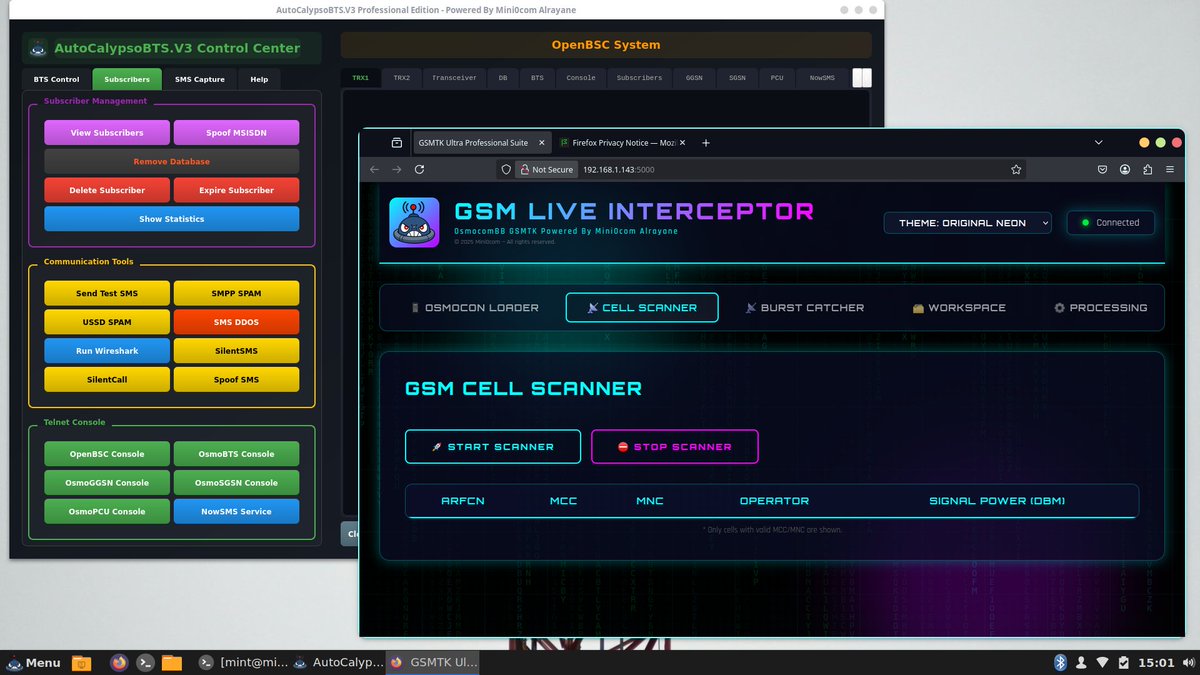
Task: Switch to AutoCalyp... window in taskbar
Action: [338, 662]
